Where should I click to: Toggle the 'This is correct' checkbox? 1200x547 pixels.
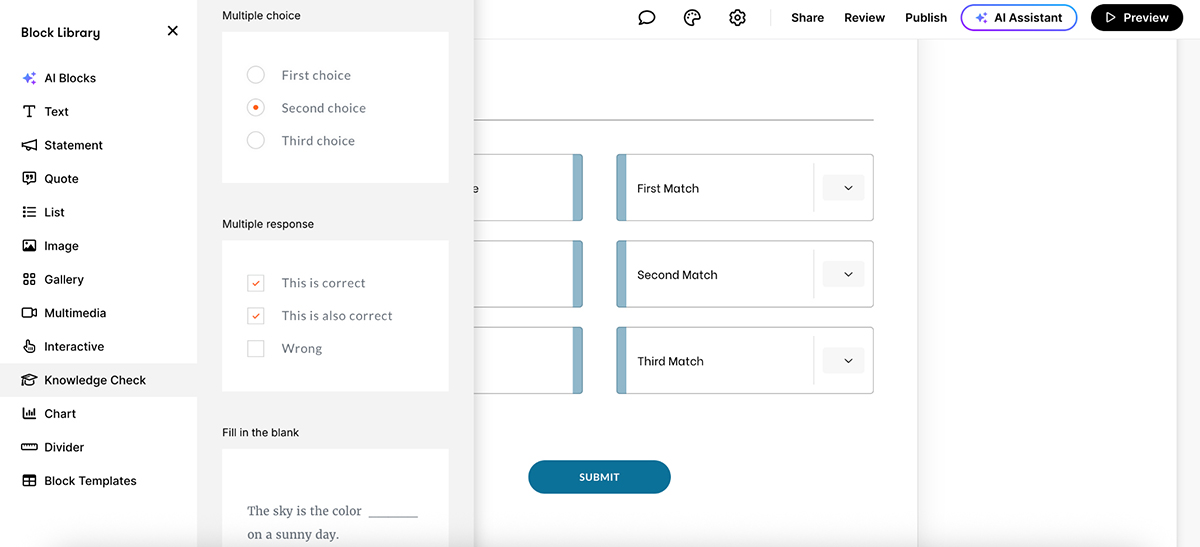coord(256,283)
